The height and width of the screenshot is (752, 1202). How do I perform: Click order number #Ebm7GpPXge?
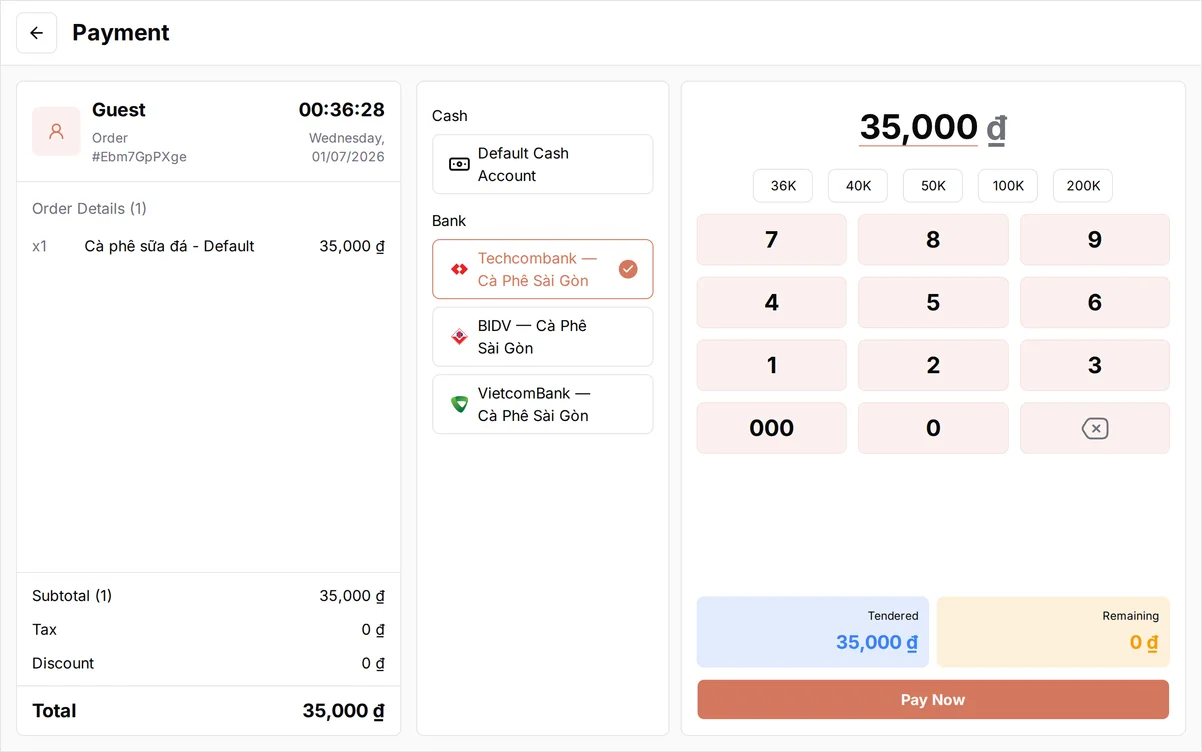coord(139,156)
